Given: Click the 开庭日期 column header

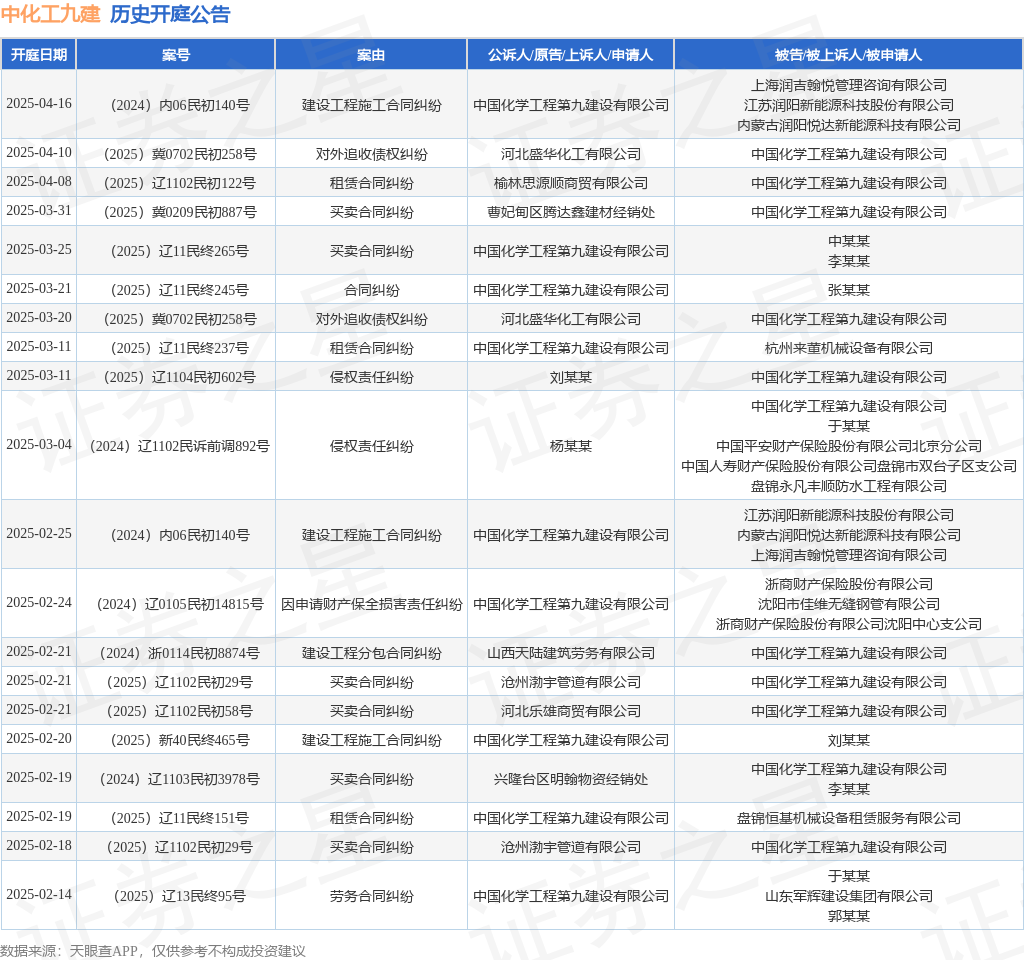Looking at the screenshot, I should [x=39, y=55].
